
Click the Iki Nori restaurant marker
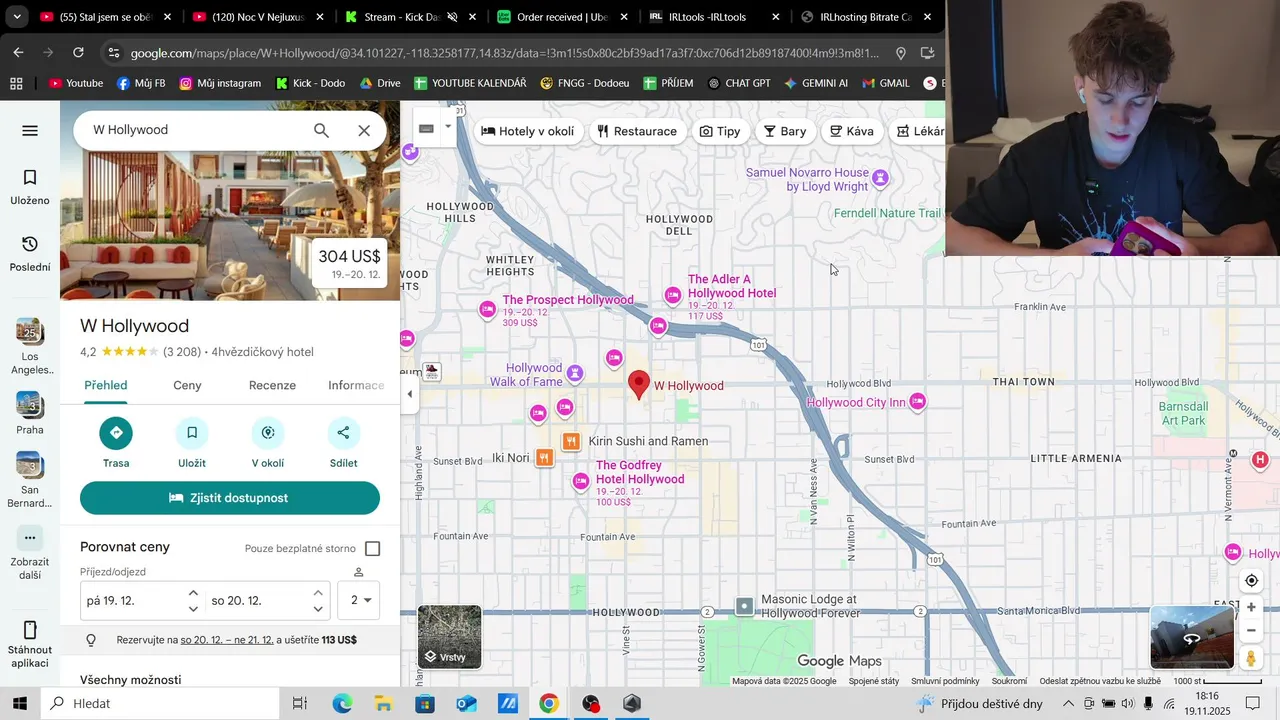[x=544, y=458]
